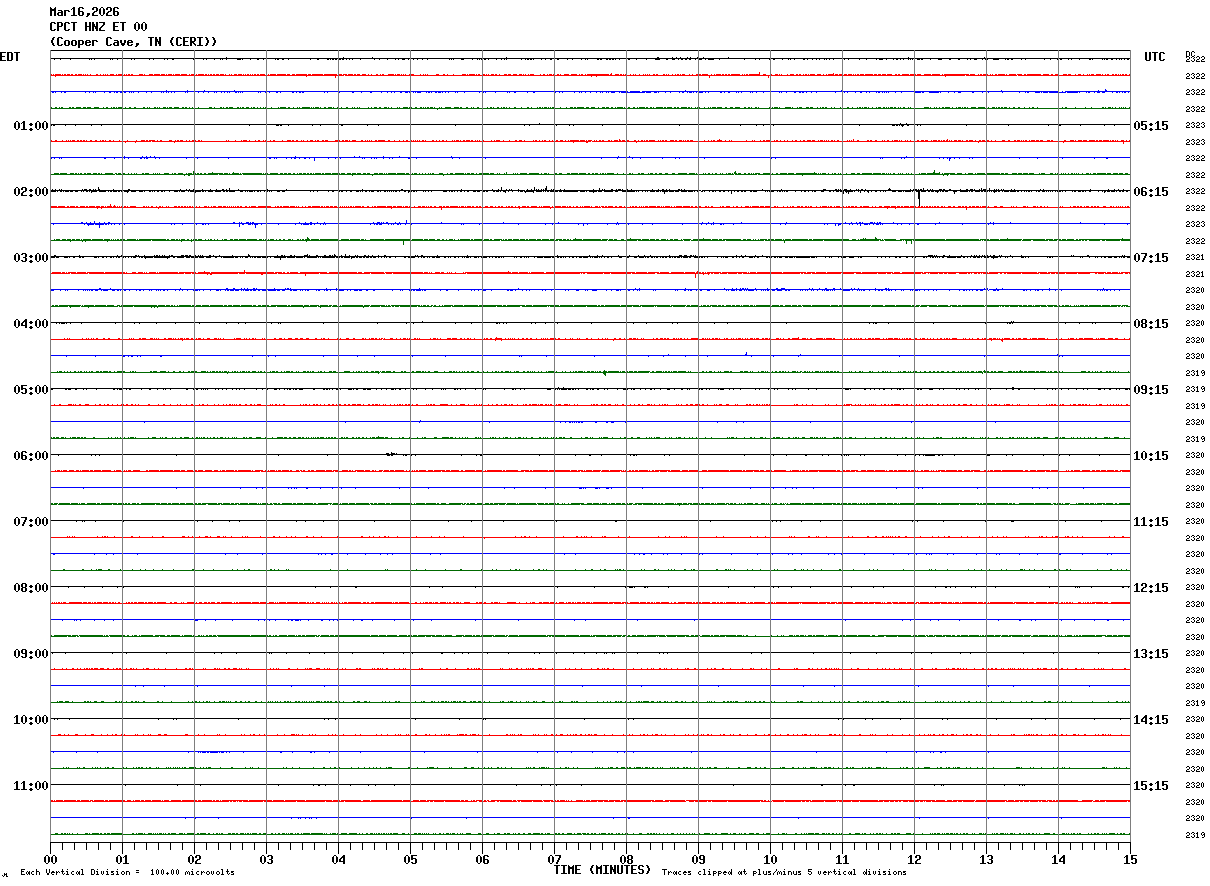This screenshot has height=886, width=1210.
Task: Click the 14:15 UTC row label
Action: coord(1151,720)
